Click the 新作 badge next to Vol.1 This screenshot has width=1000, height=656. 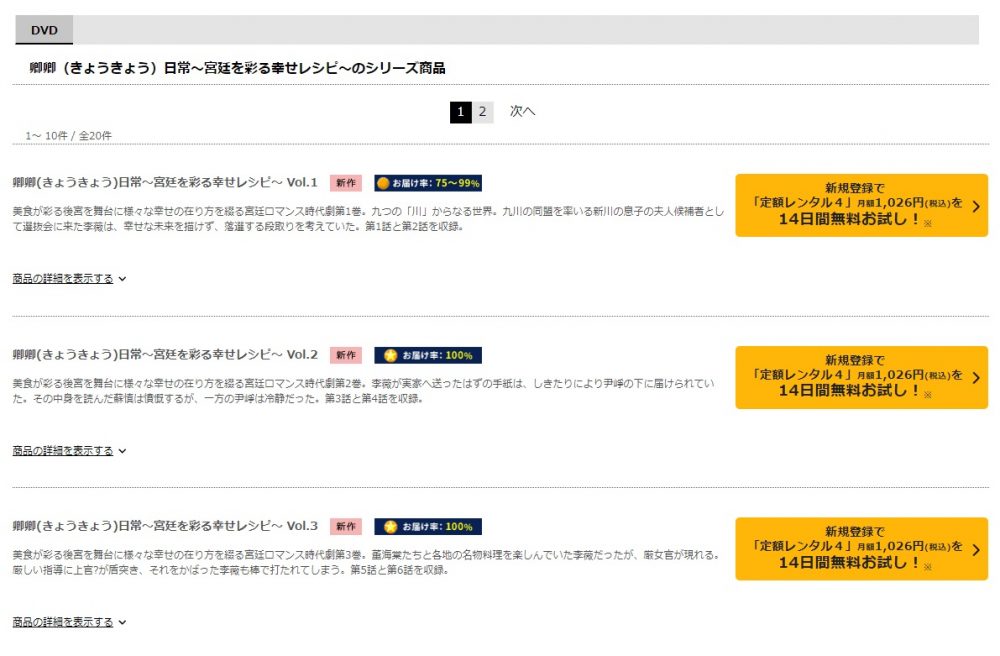tap(346, 183)
